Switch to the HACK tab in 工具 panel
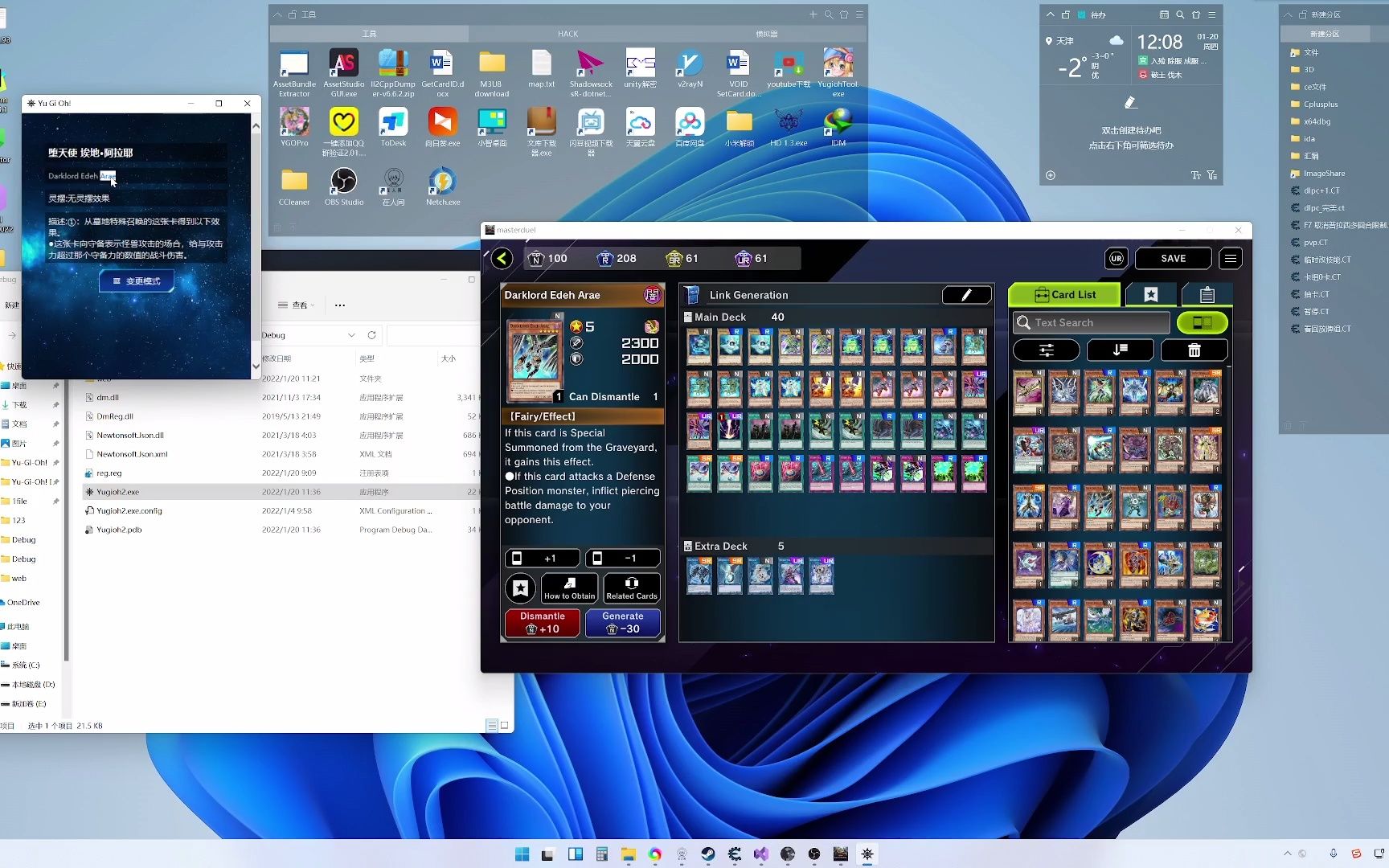Screen dimensions: 1389x868 (x=567, y=34)
